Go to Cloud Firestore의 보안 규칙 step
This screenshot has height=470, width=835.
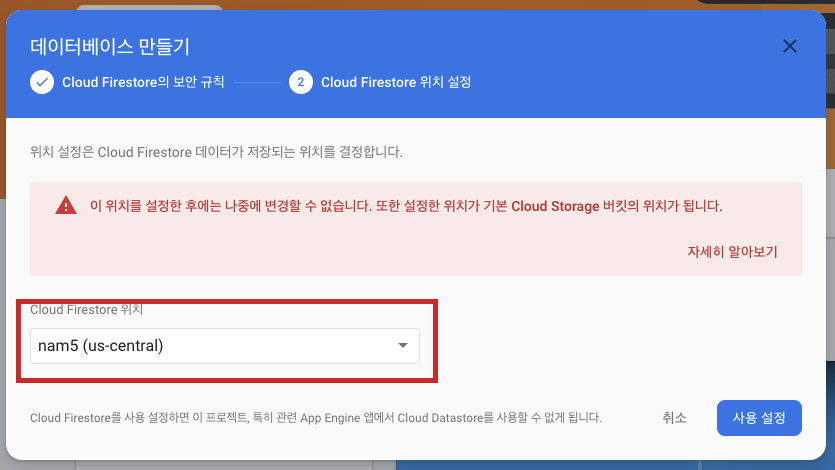[143, 83]
